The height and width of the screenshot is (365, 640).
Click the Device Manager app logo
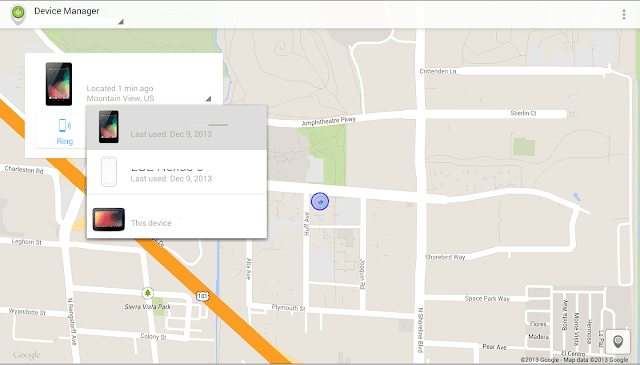18,13
